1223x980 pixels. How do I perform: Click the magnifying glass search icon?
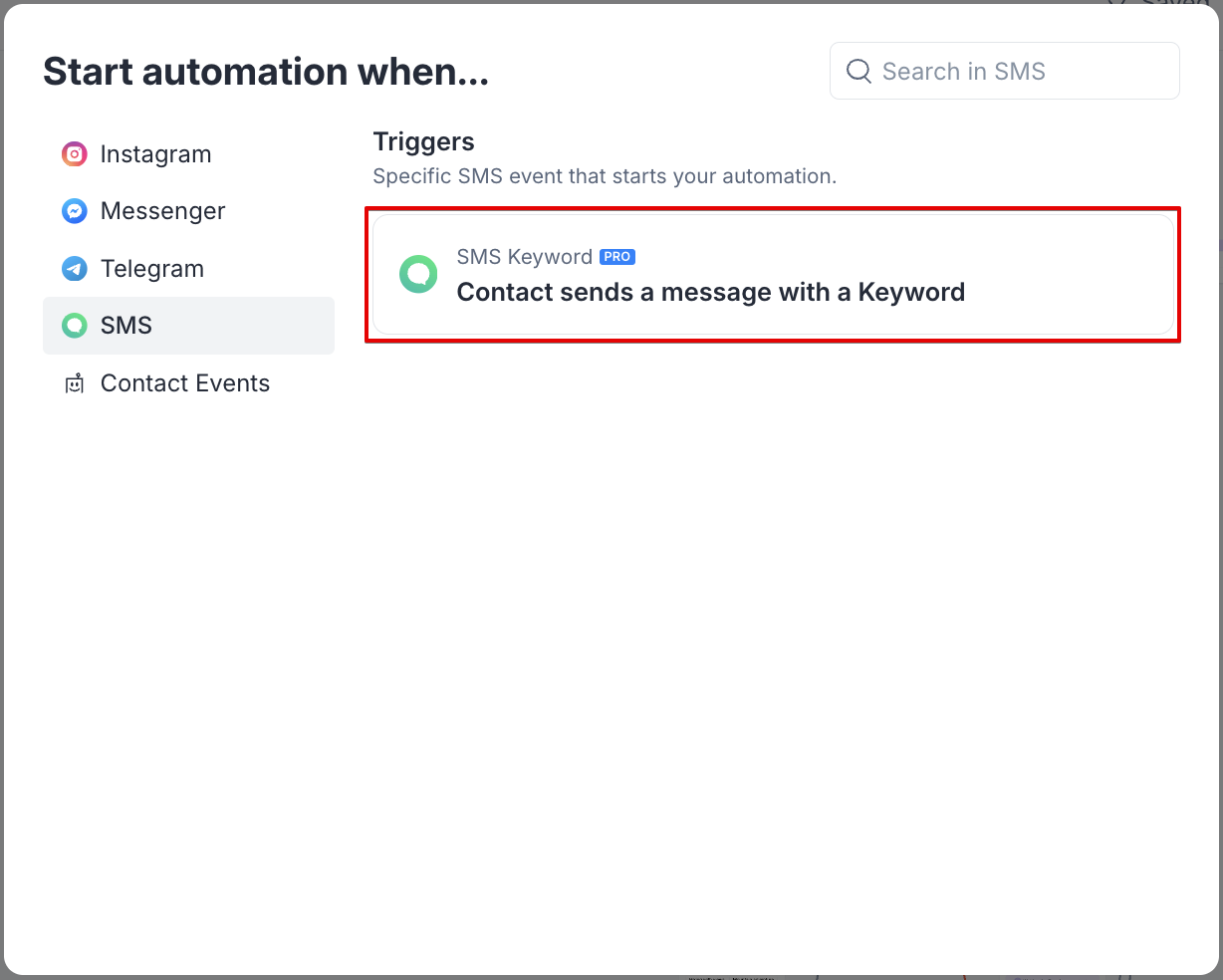tap(858, 71)
